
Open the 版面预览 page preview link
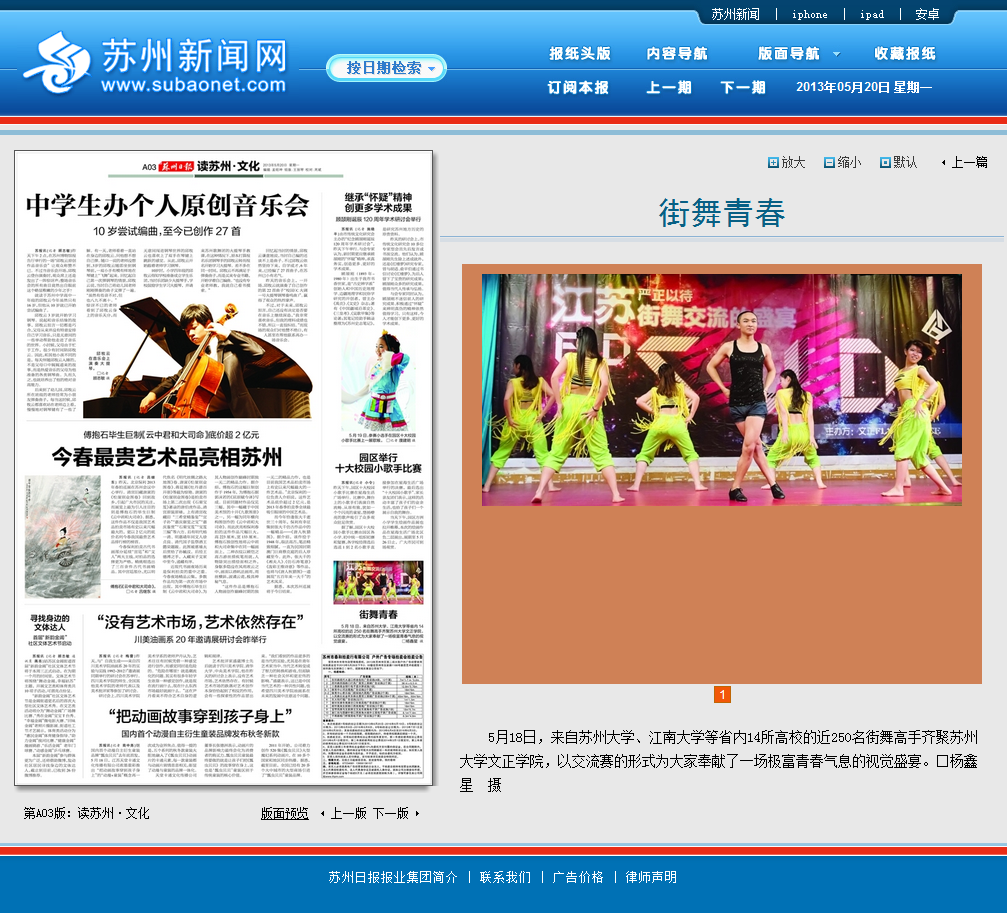coord(284,814)
